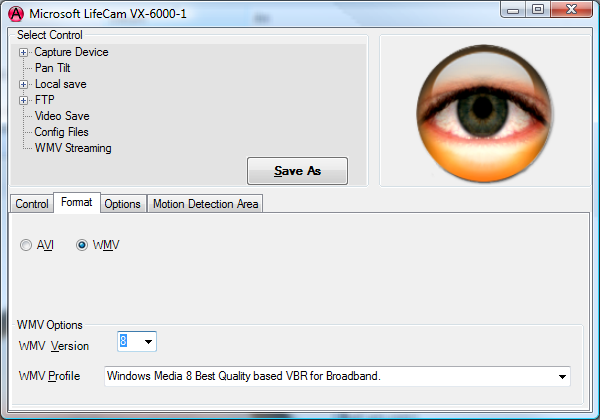Click the app icon in title bar
600x420 pixels.
(15, 12)
